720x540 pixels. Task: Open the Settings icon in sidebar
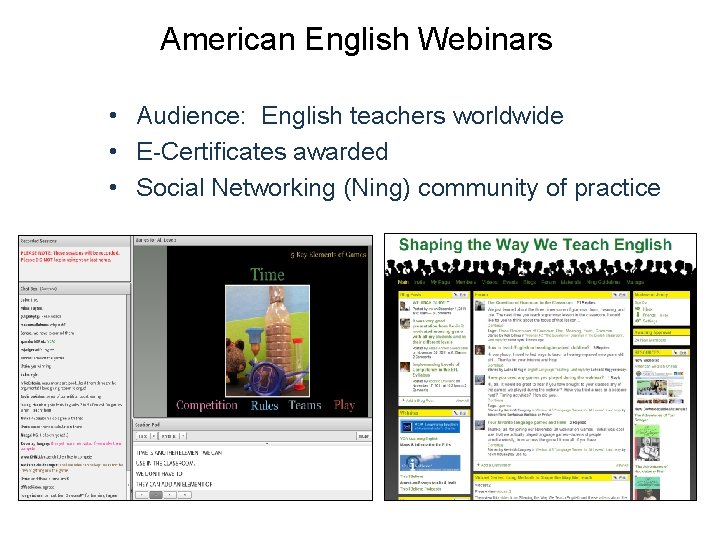point(639,321)
